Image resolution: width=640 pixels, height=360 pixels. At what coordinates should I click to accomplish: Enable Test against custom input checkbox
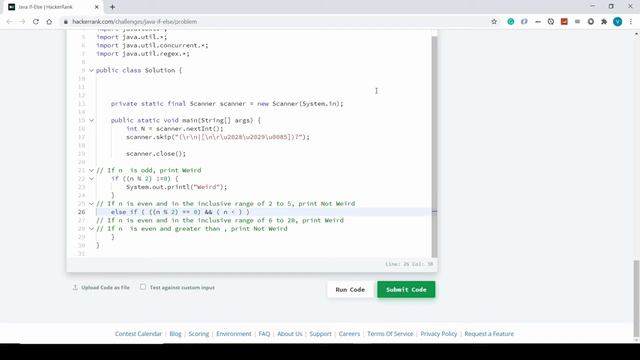tap(143, 287)
